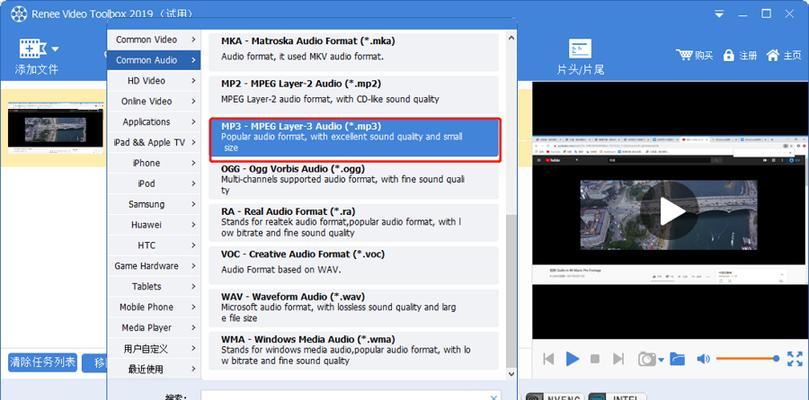Click the format search input field
809x400 pixels.
coord(351,396)
